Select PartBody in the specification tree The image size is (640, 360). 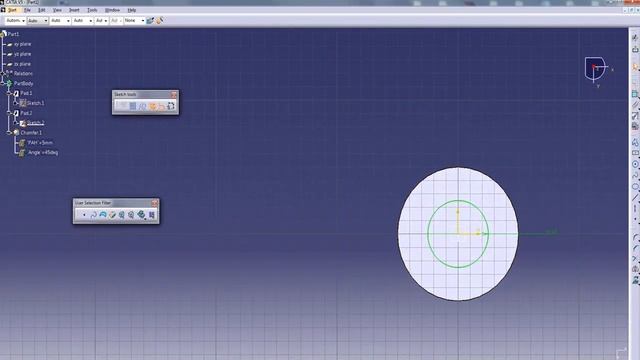(x=24, y=84)
